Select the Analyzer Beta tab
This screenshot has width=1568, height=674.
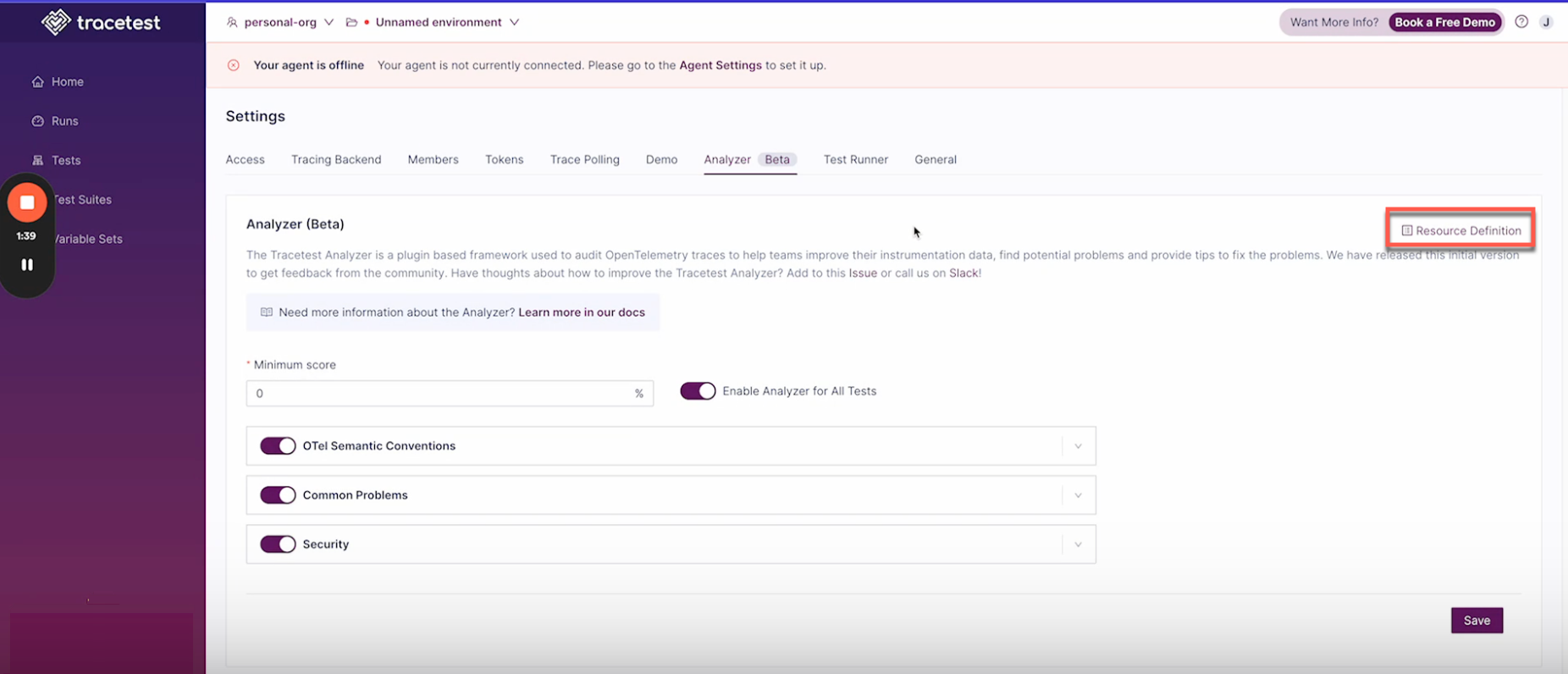click(x=750, y=159)
